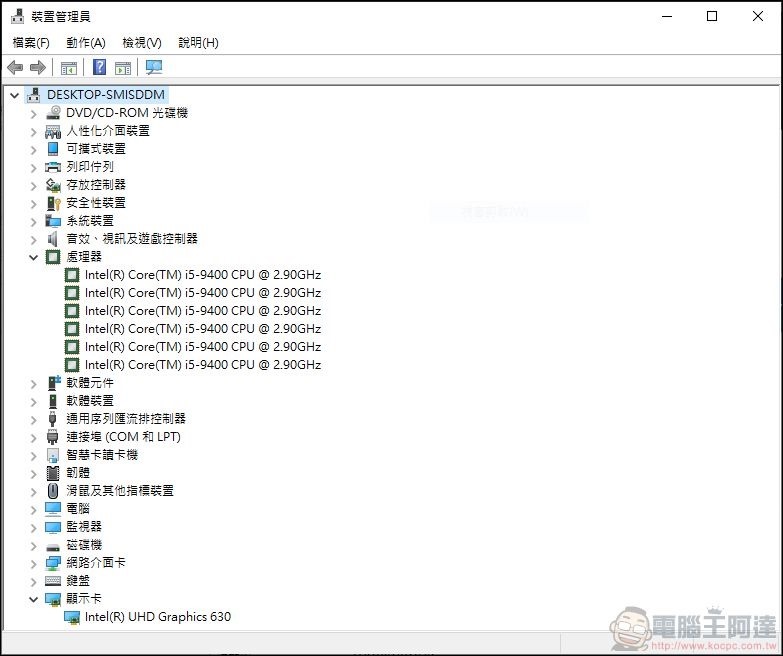Click the 滑鼠及其他指標裝置 mouse icon
This screenshot has width=783, height=656.
tap(52, 491)
